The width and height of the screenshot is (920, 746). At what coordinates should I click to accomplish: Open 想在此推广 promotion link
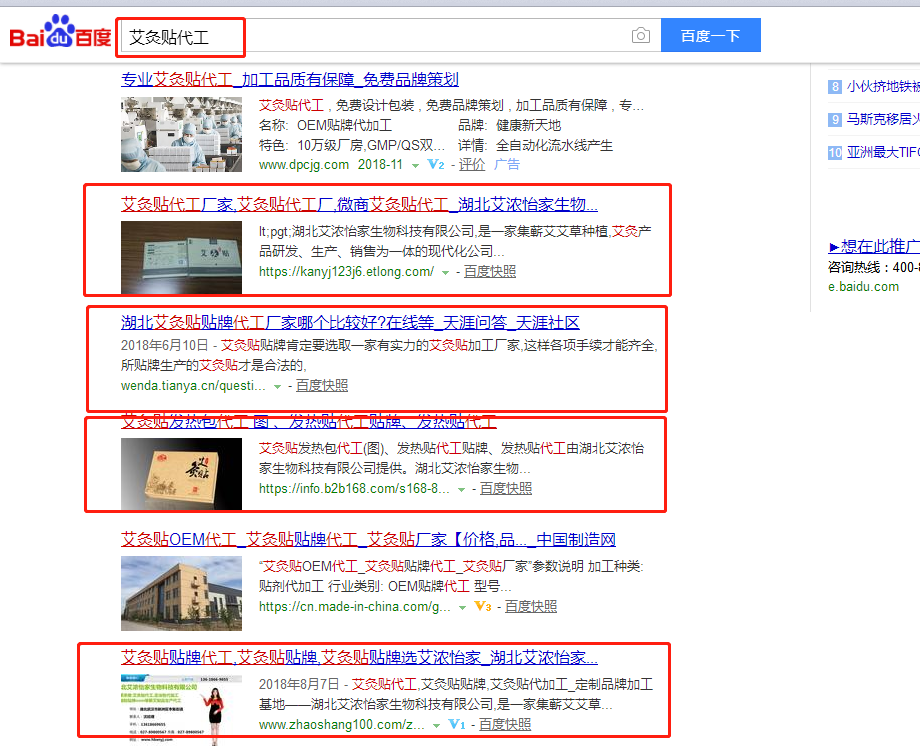pyautogui.click(x=874, y=246)
